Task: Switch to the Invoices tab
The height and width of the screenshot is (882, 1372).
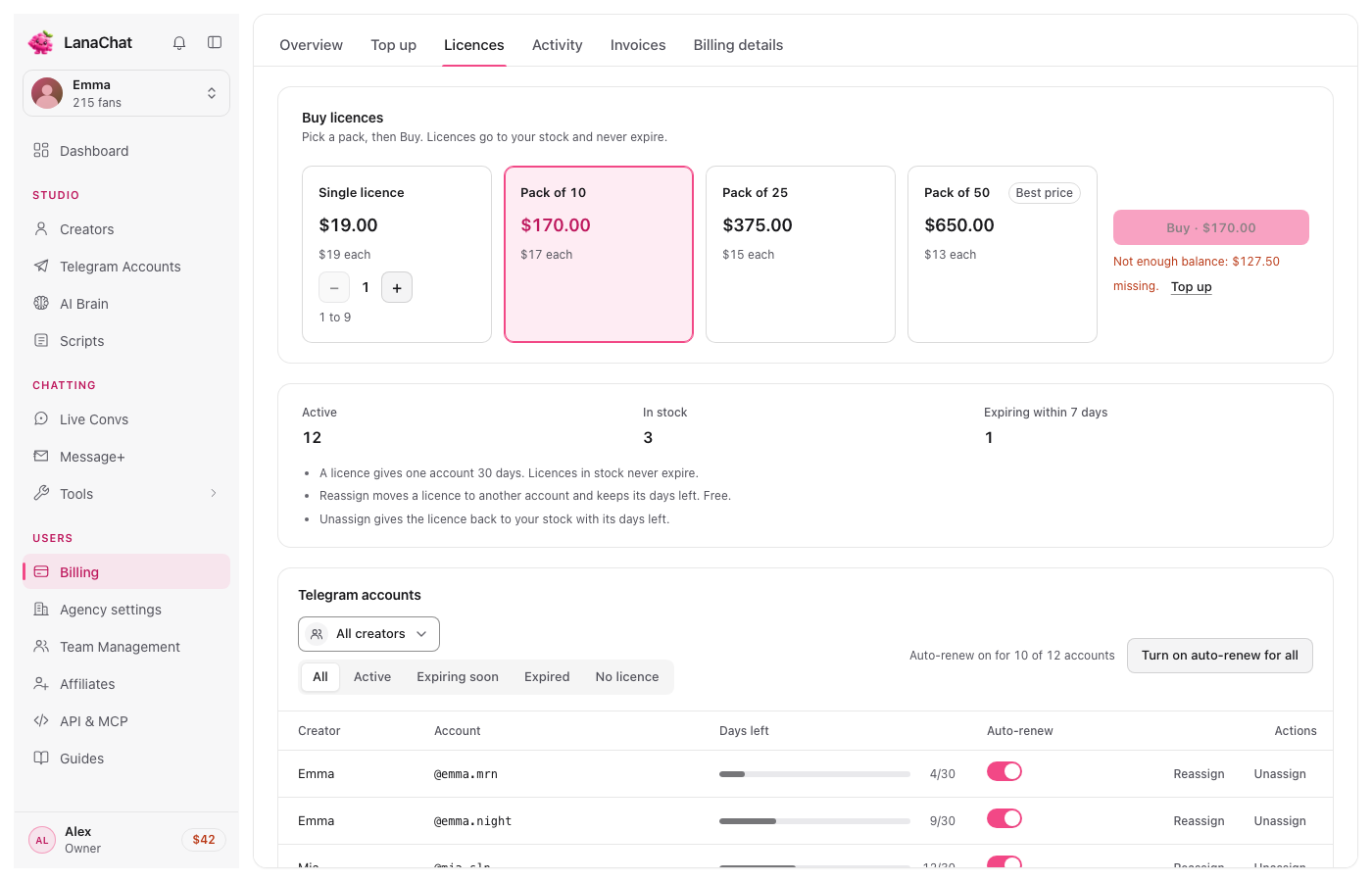Action: tap(638, 45)
